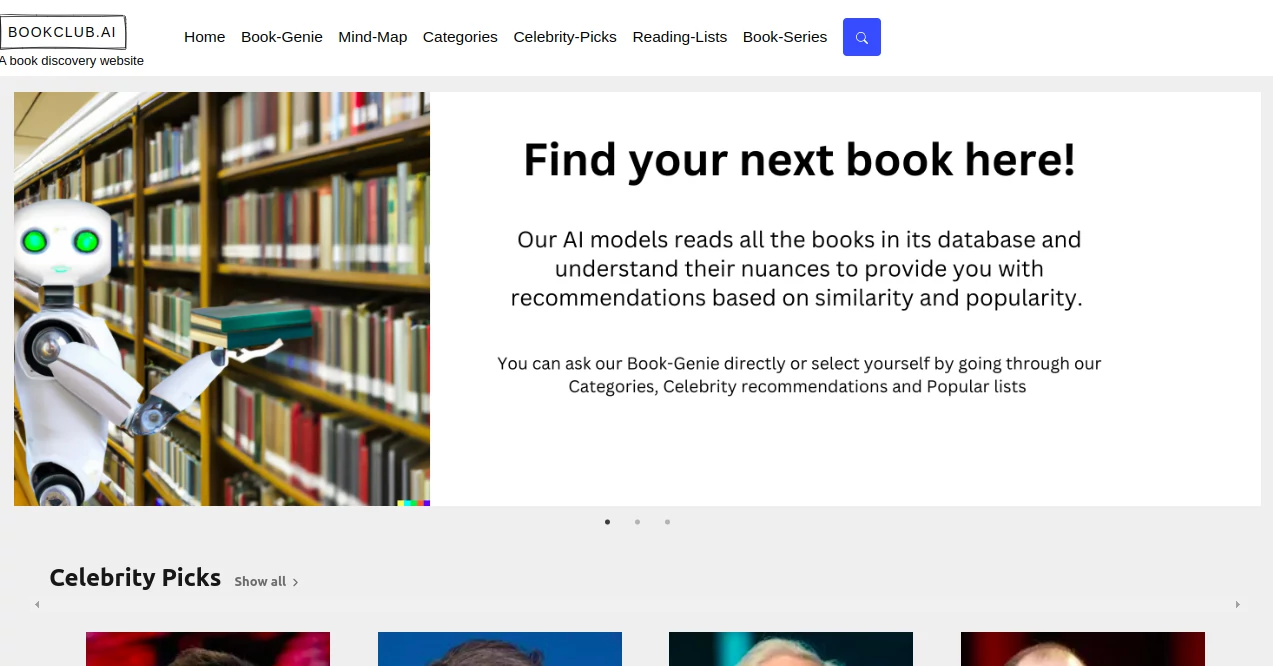Select the second carousel dot

coord(637,521)
